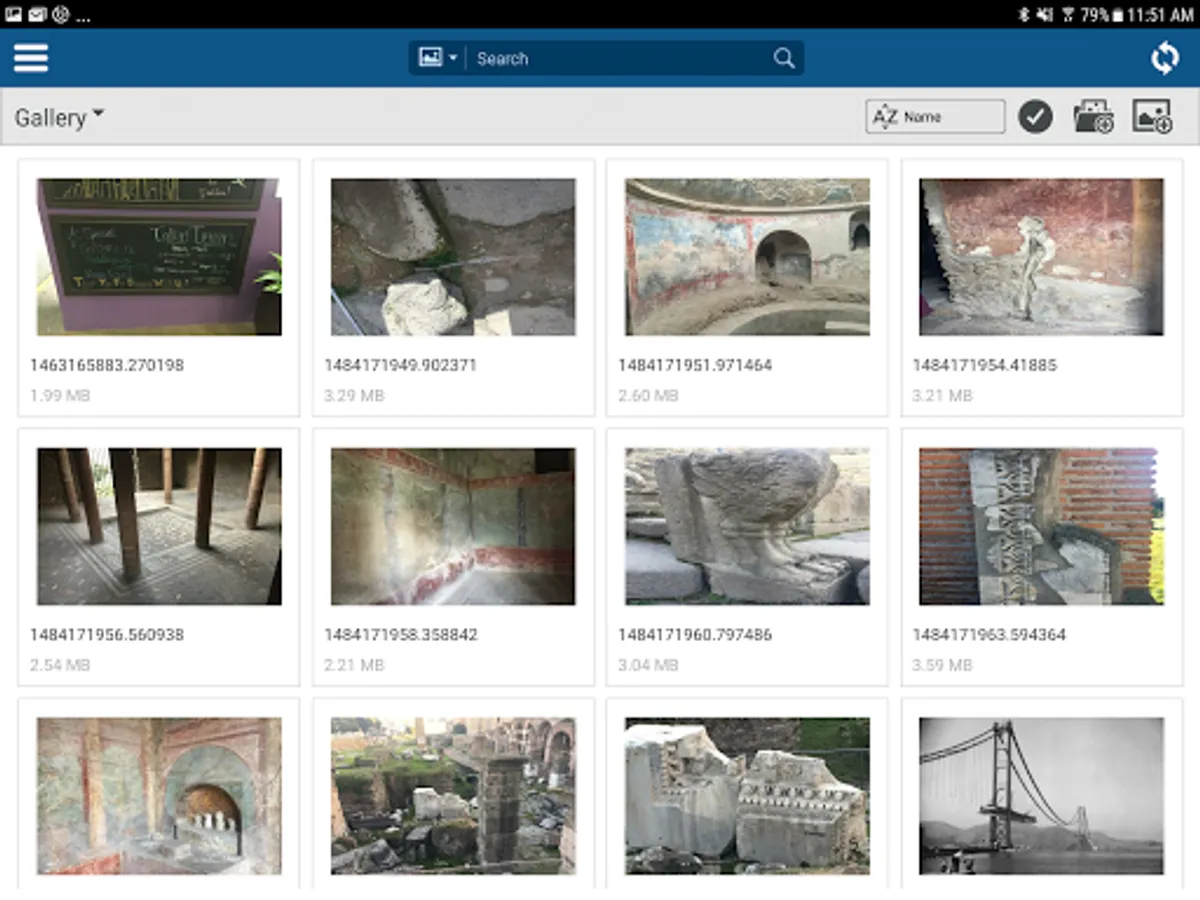This screenshot has width=1200, height=900.
Task: Tap the select-all checkmark icon
Action: 1035,117
